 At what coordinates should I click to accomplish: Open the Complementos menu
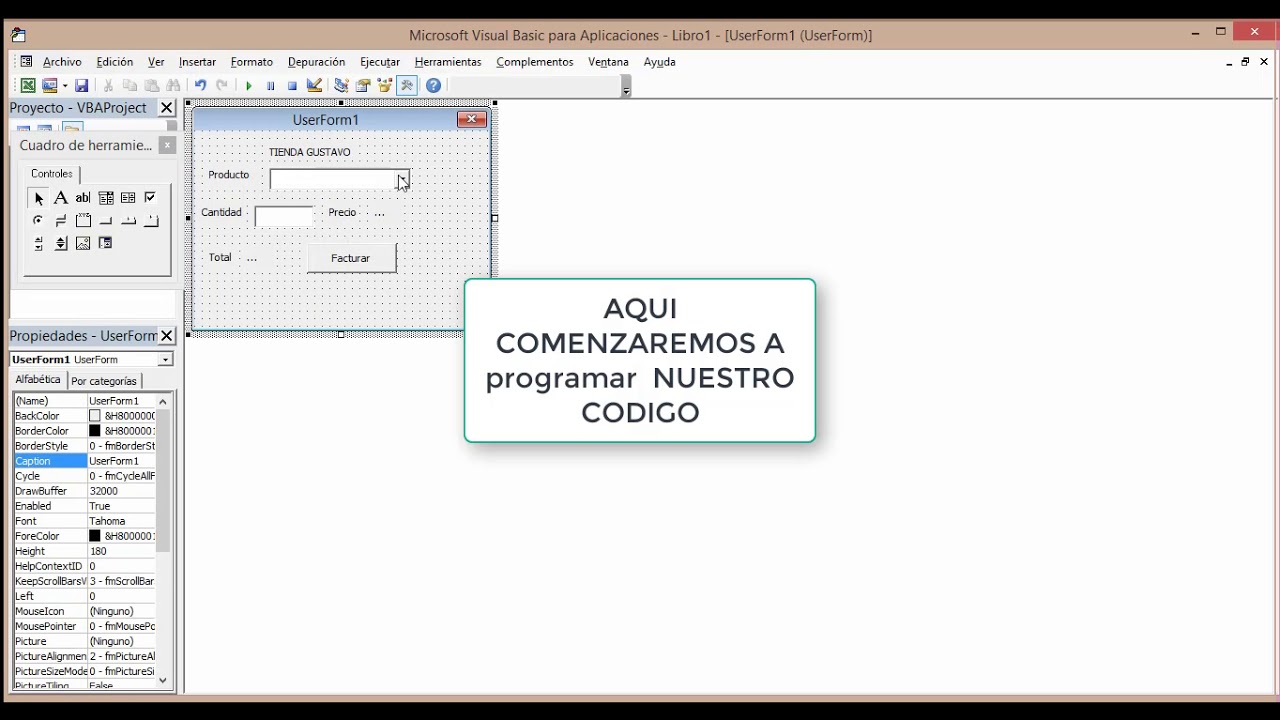tap(535, 62)
